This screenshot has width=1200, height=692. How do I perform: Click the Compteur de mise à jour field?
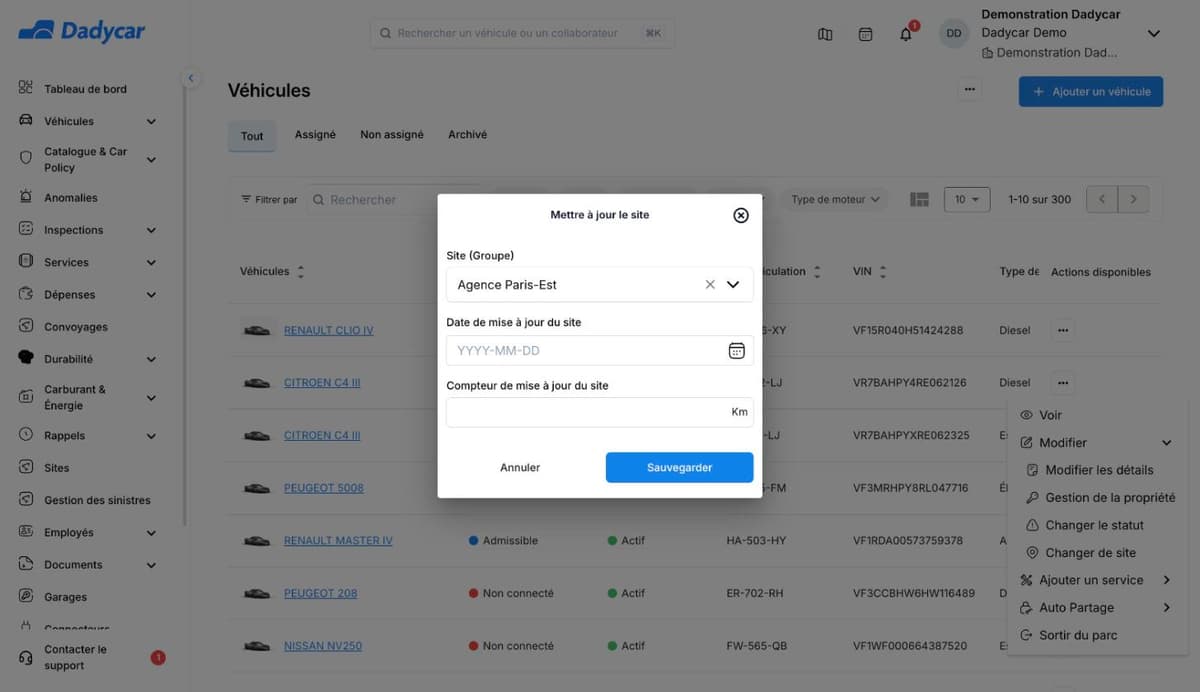[x=600, y=412]
